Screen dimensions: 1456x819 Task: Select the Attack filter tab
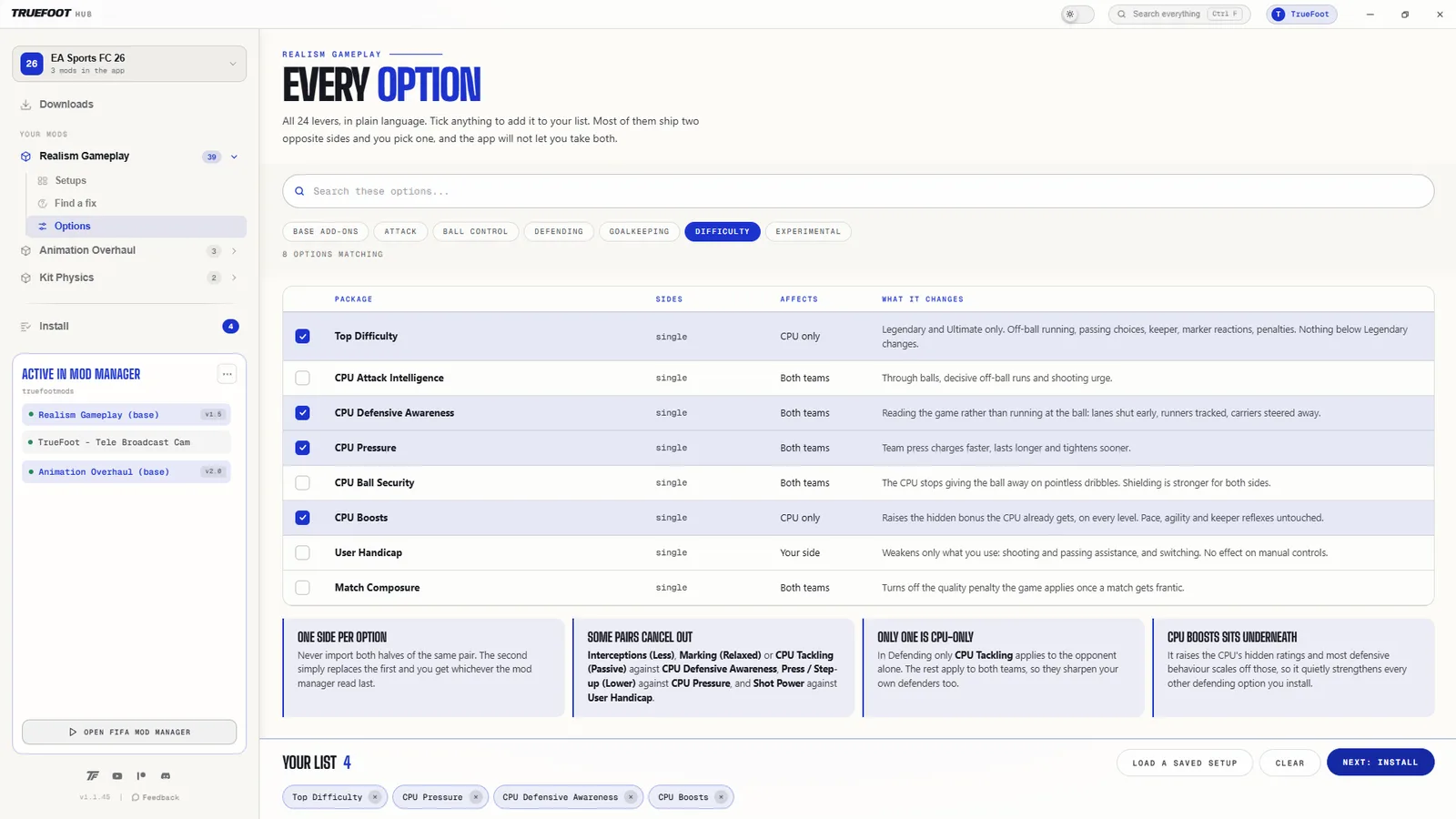(400, 232)
